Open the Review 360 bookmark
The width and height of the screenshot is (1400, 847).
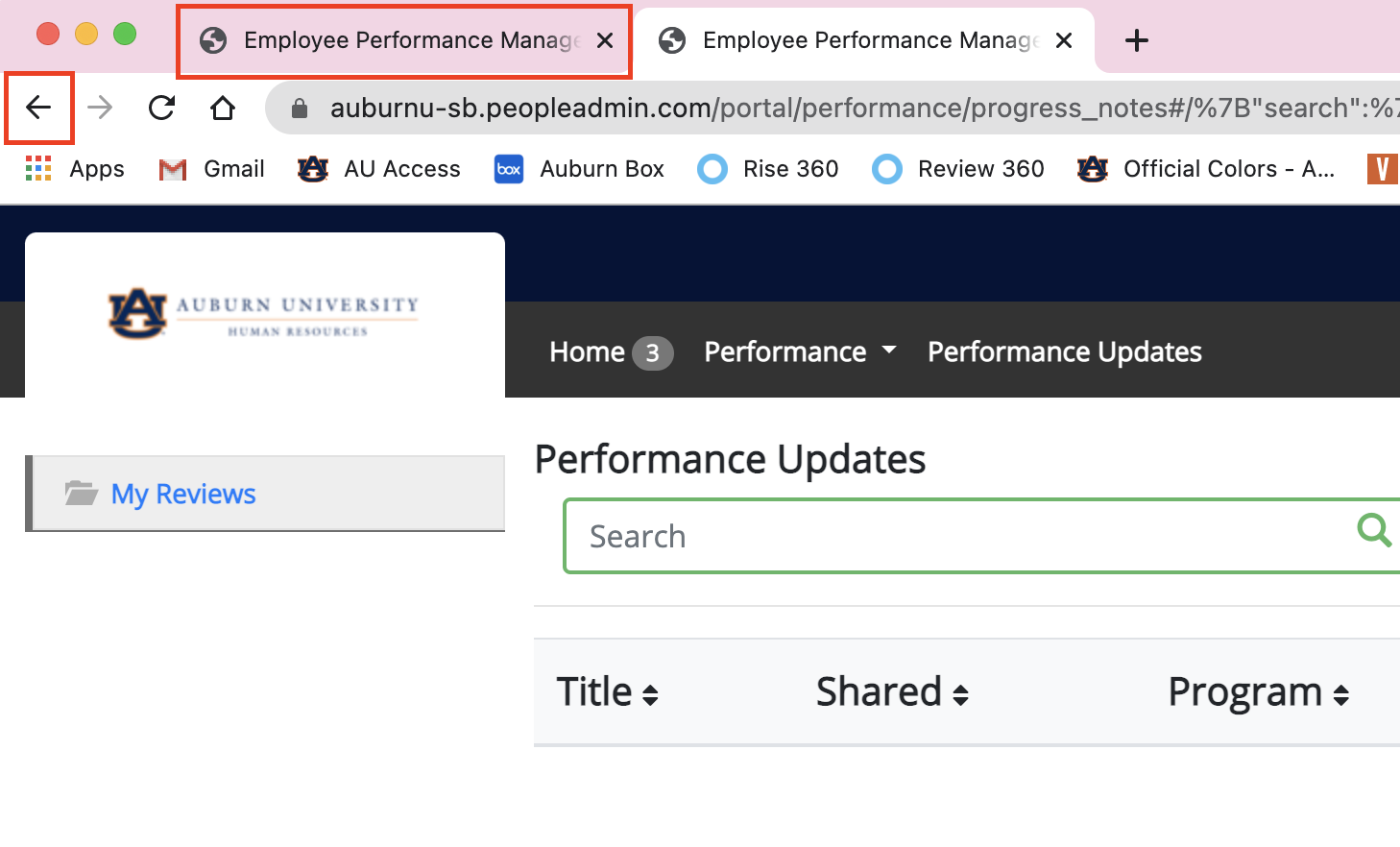958,169
